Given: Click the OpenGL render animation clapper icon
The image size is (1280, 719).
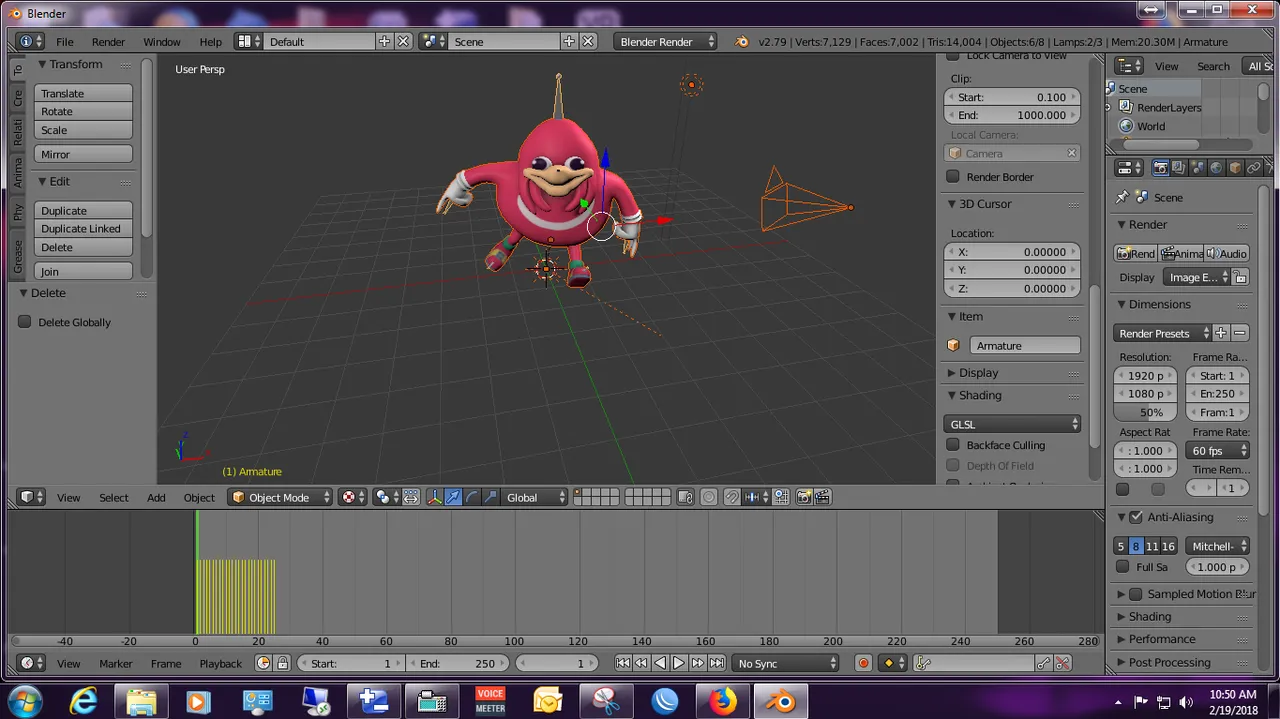Looking at the screenshot, I should pos(822,497).
